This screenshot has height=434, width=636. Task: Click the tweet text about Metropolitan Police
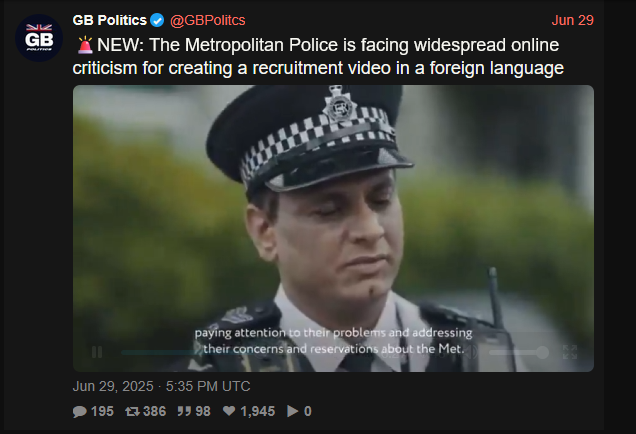coord(318,56)
